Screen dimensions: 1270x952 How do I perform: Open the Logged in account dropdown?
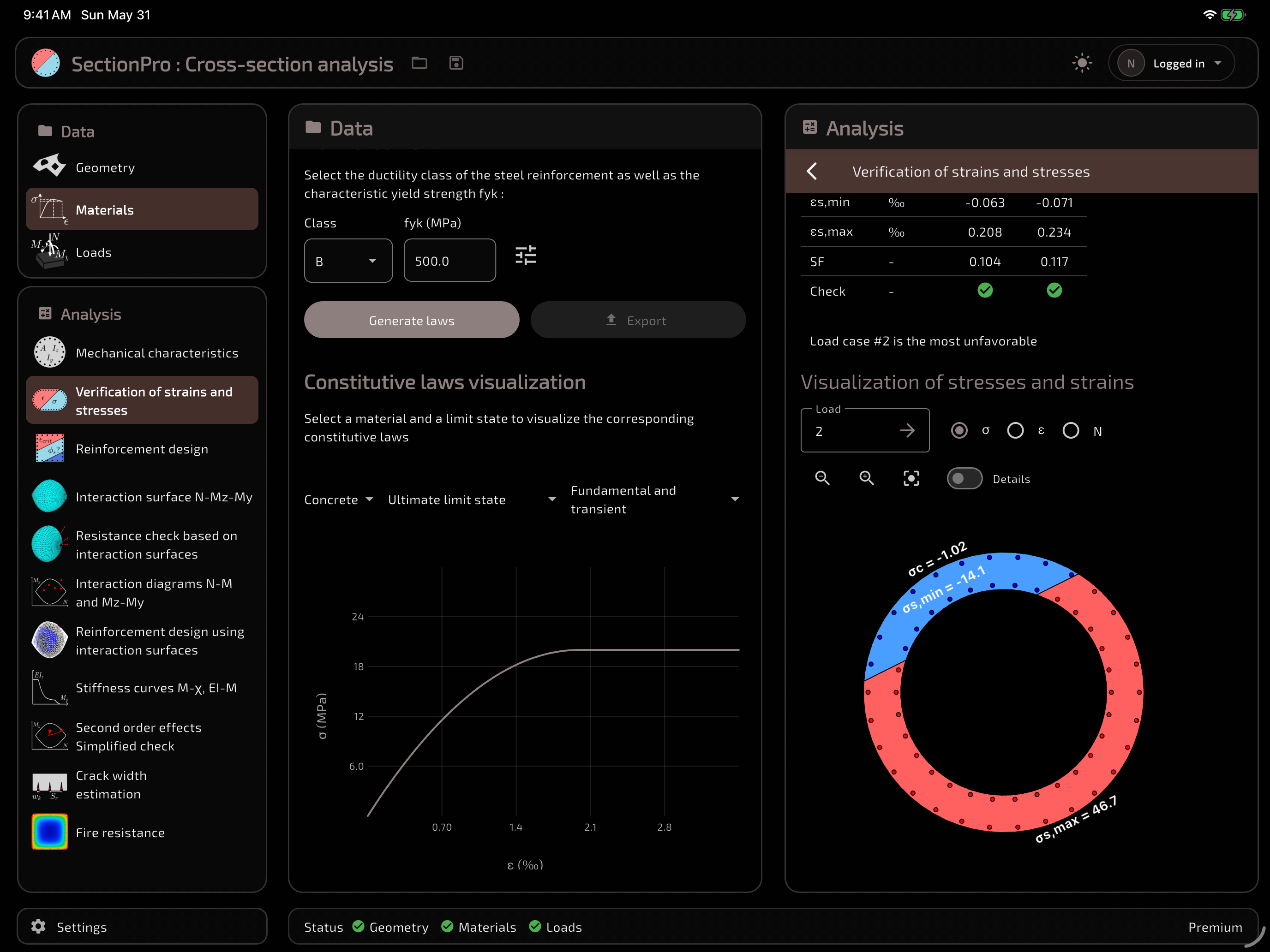pyautogui.click(x=1172, y=64)
